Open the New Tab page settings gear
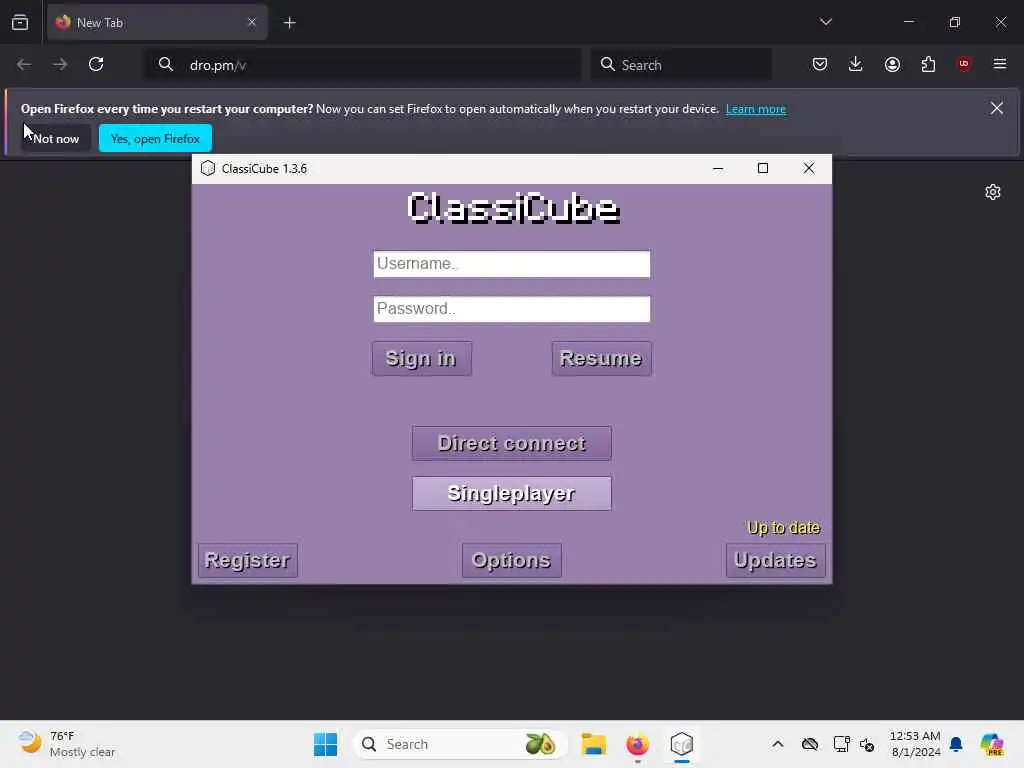 click(x=993, y=192)
